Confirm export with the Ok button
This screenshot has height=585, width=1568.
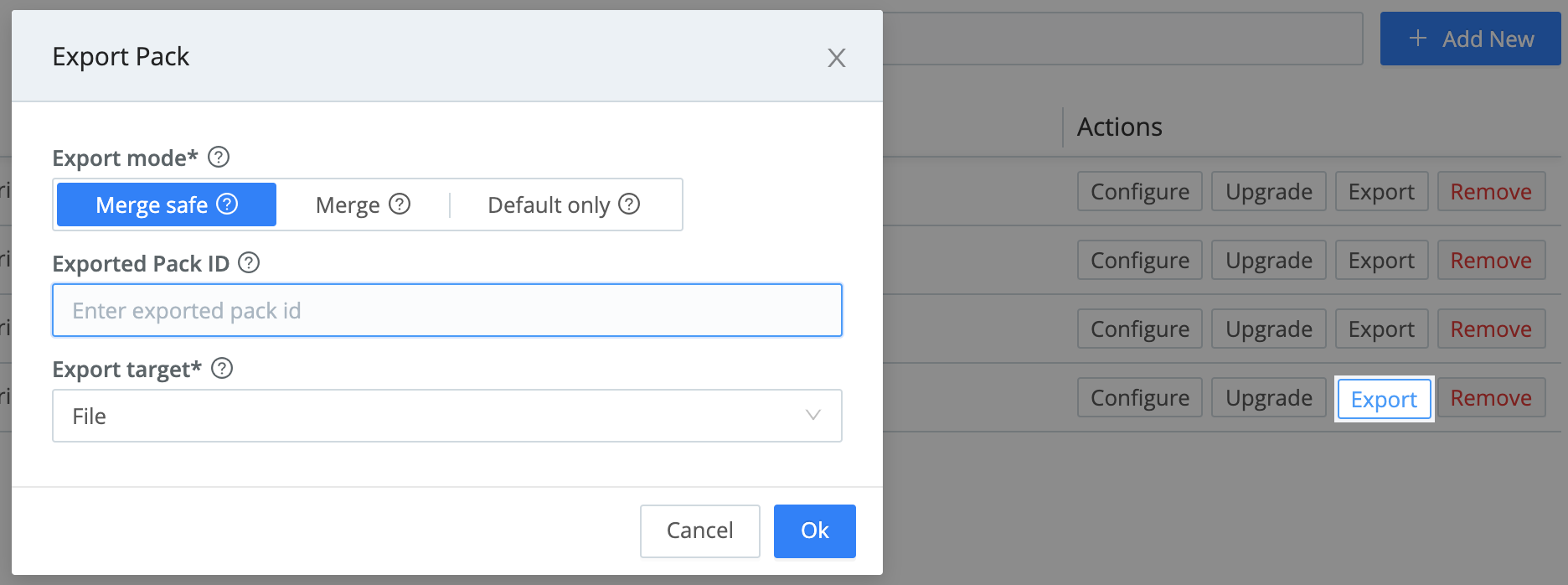(x=815, y=531)
